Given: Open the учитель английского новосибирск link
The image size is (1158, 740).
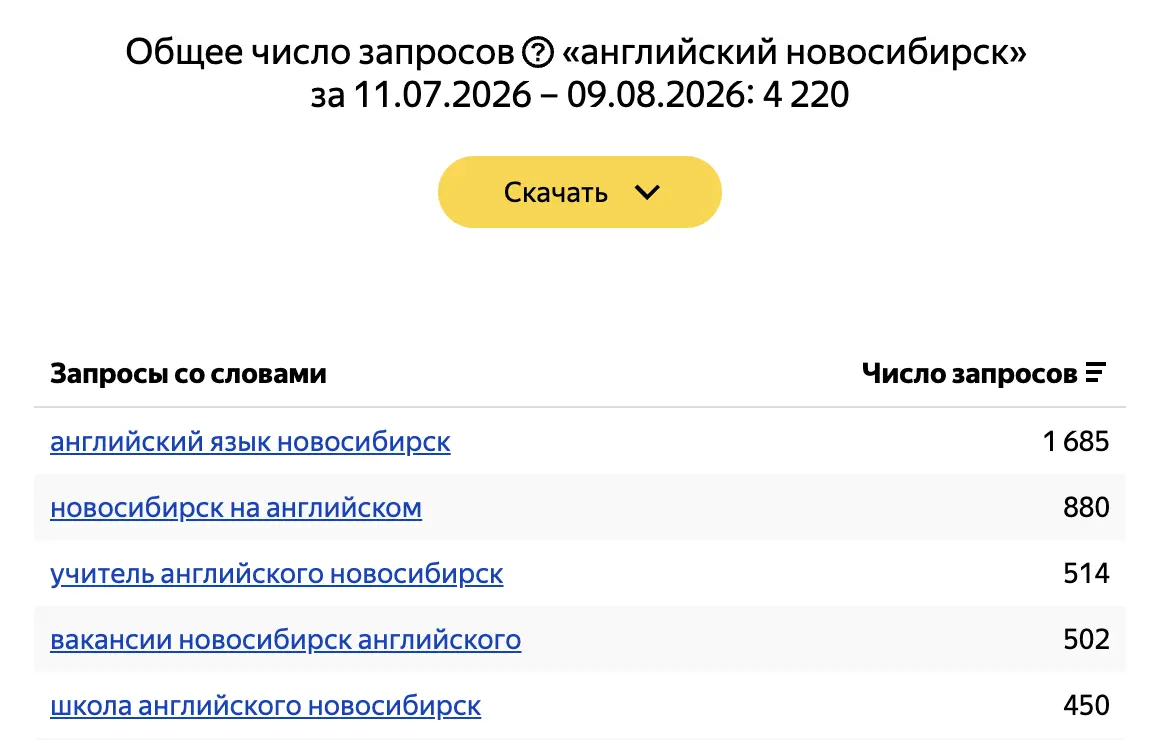Looking at the screenshot, I should point(277,574).
